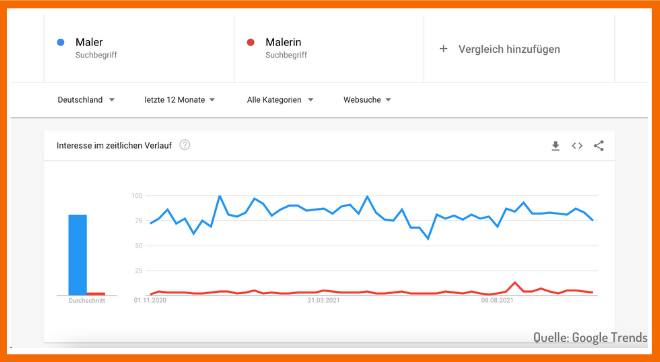This screenshot has width=660, height=362.
Task: Open the Alle Kategorien dropdown
Action: (x=280, y=100)
